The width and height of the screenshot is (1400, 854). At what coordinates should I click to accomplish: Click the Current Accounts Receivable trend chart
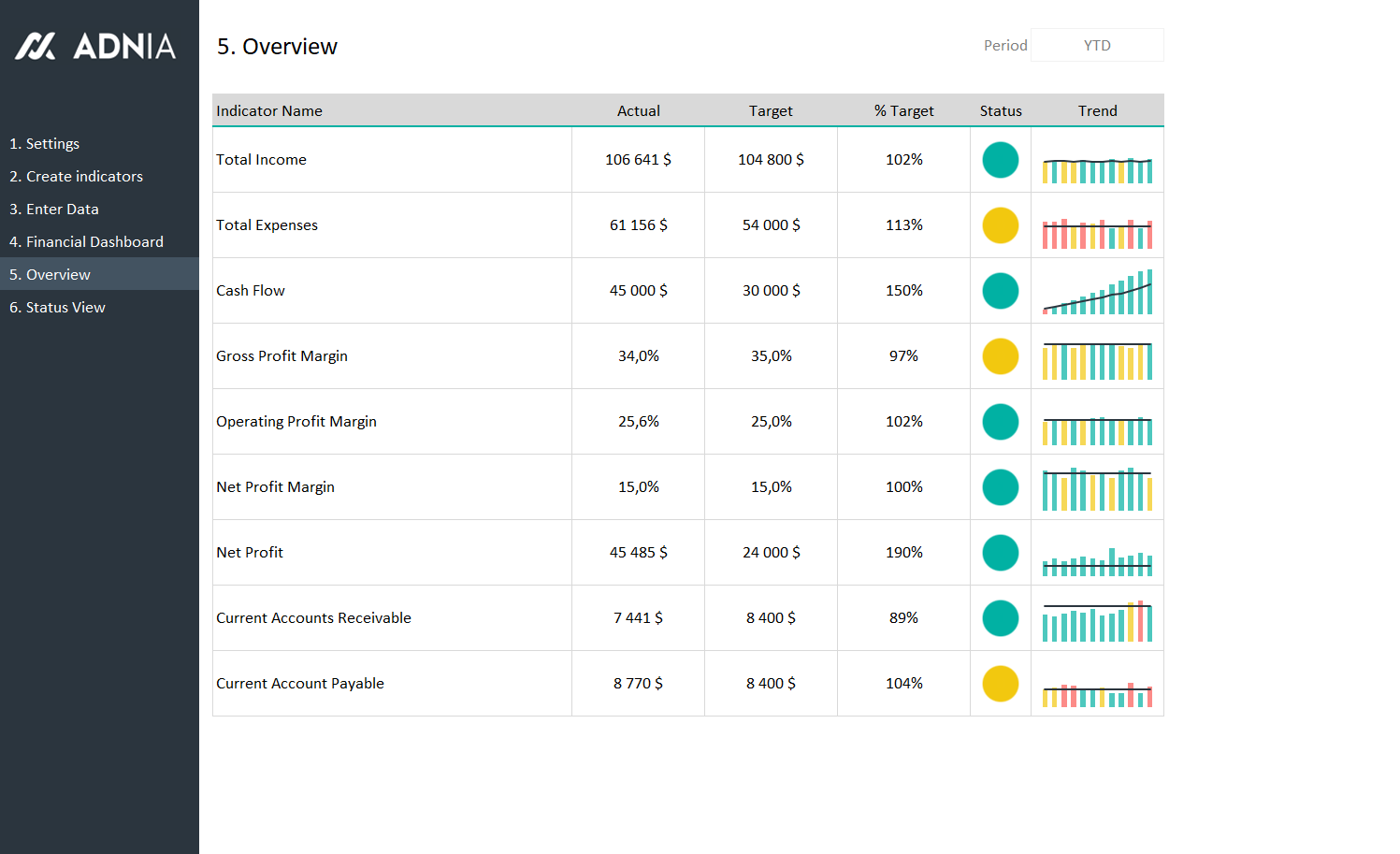pyautogui.click(x=1097, y=621)
